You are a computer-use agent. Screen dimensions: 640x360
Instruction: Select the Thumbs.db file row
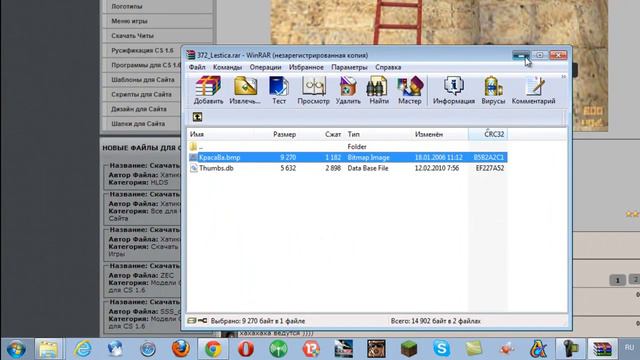(x=347, y=168)
